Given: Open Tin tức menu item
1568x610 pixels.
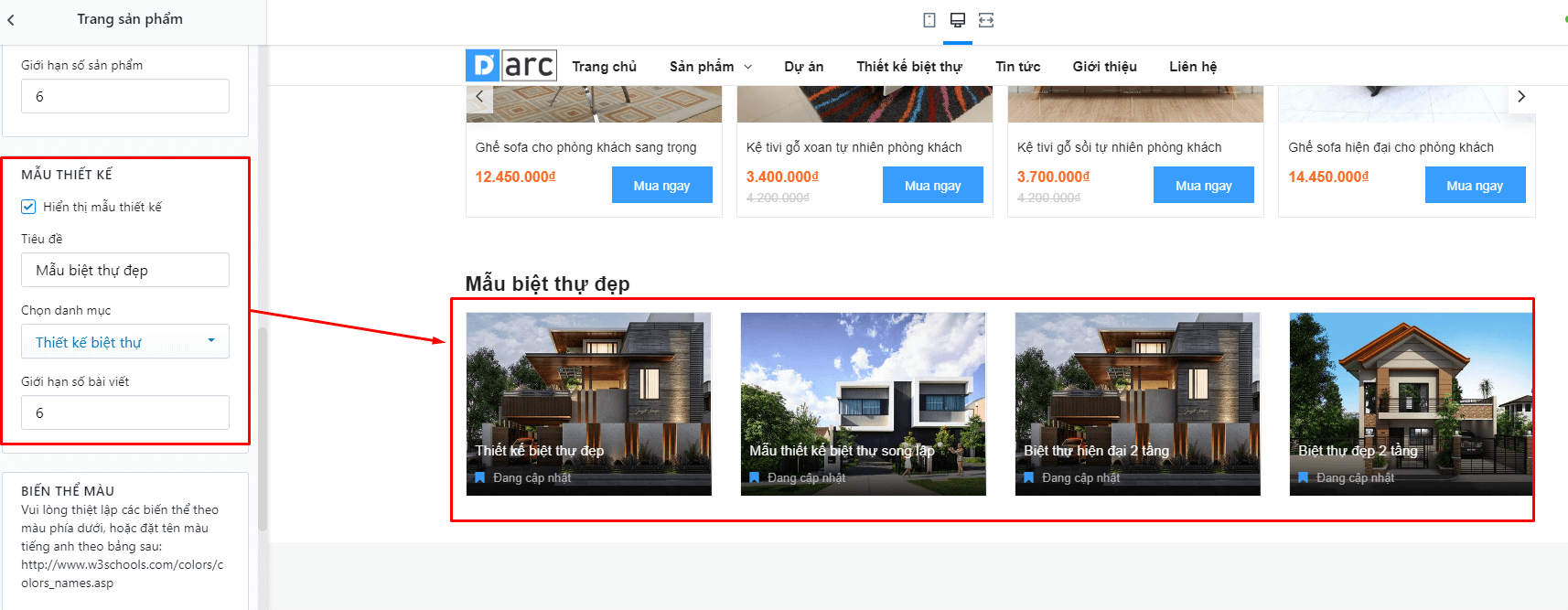Looking at the screenshot, I should (x=1017, y=67).
